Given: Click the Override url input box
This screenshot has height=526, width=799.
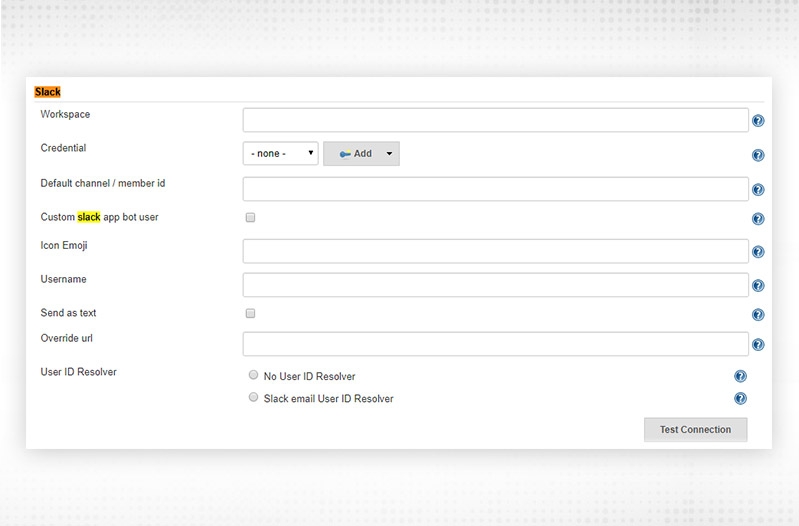Looking at the screenshot, I should point(495,344).
